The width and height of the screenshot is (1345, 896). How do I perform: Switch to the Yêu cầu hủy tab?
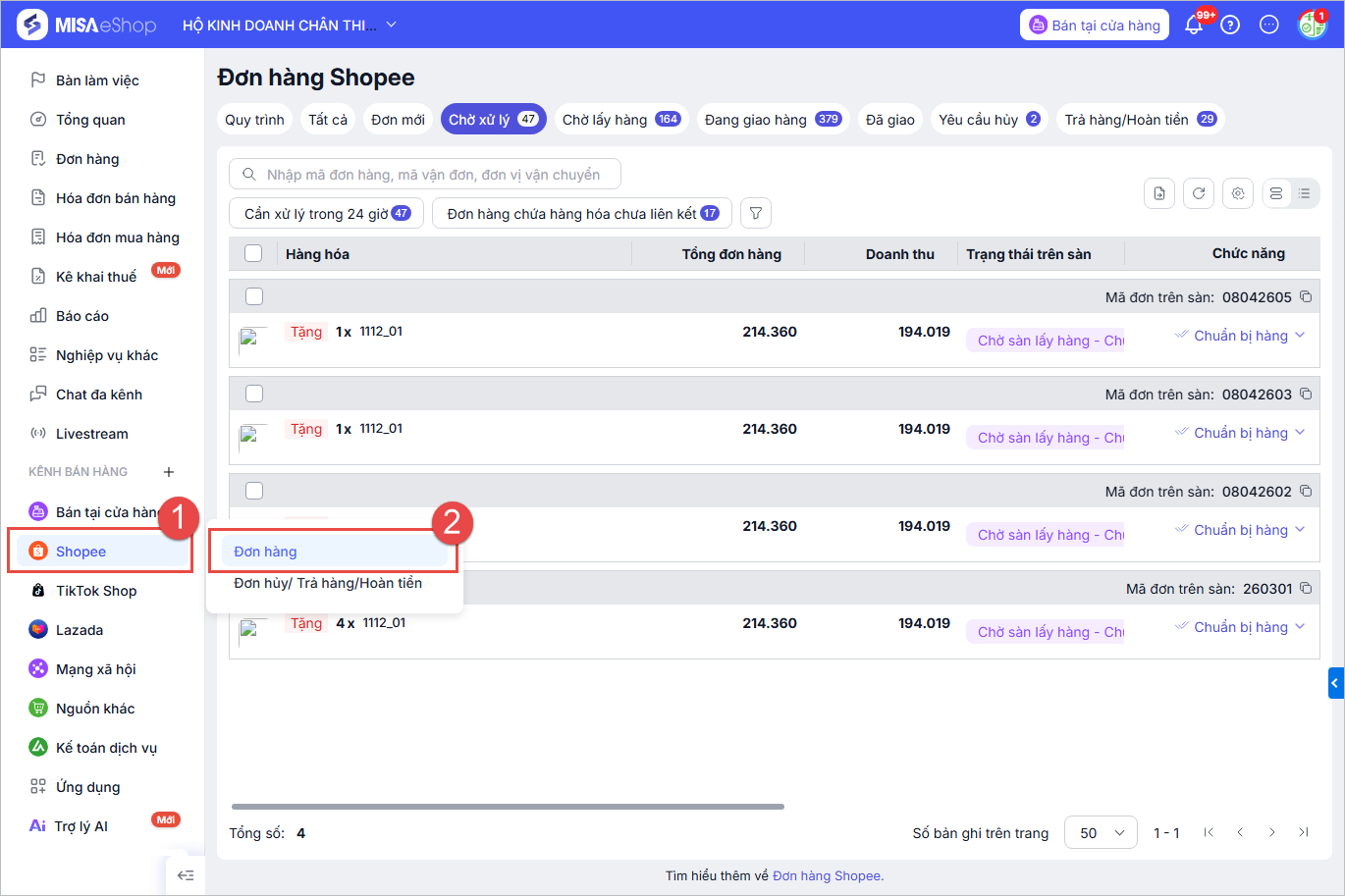pyautogui.click(x=989, y=120)
